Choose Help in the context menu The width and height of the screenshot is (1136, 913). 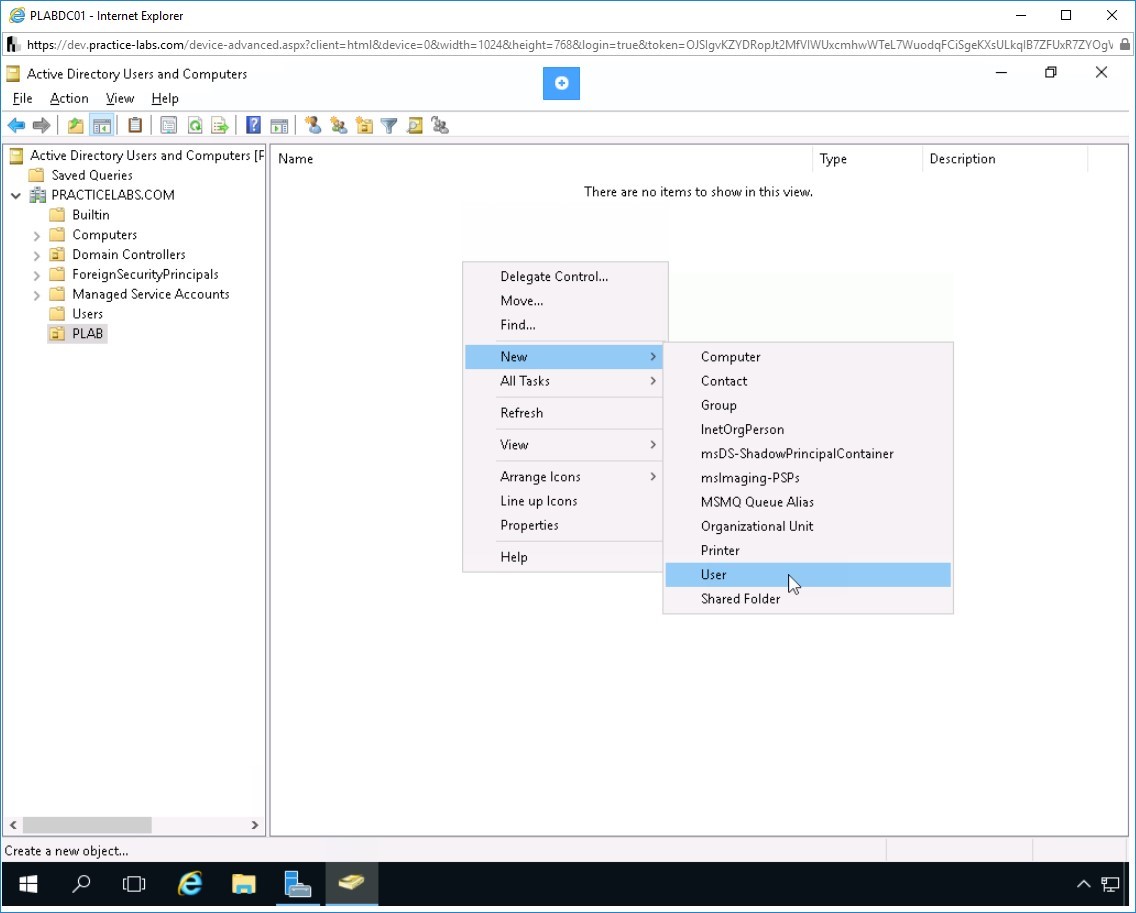[x=564, y=557]
